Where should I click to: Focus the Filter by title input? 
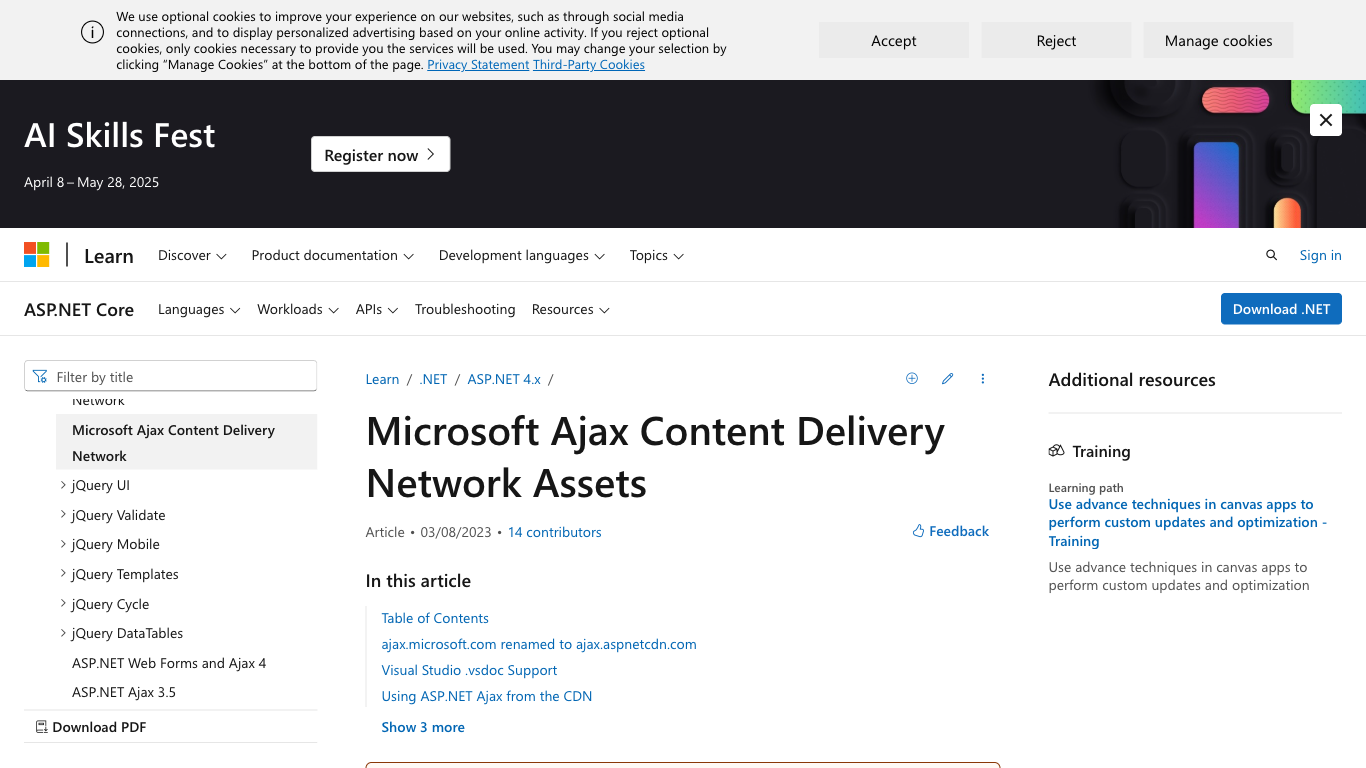click(170, 376)
